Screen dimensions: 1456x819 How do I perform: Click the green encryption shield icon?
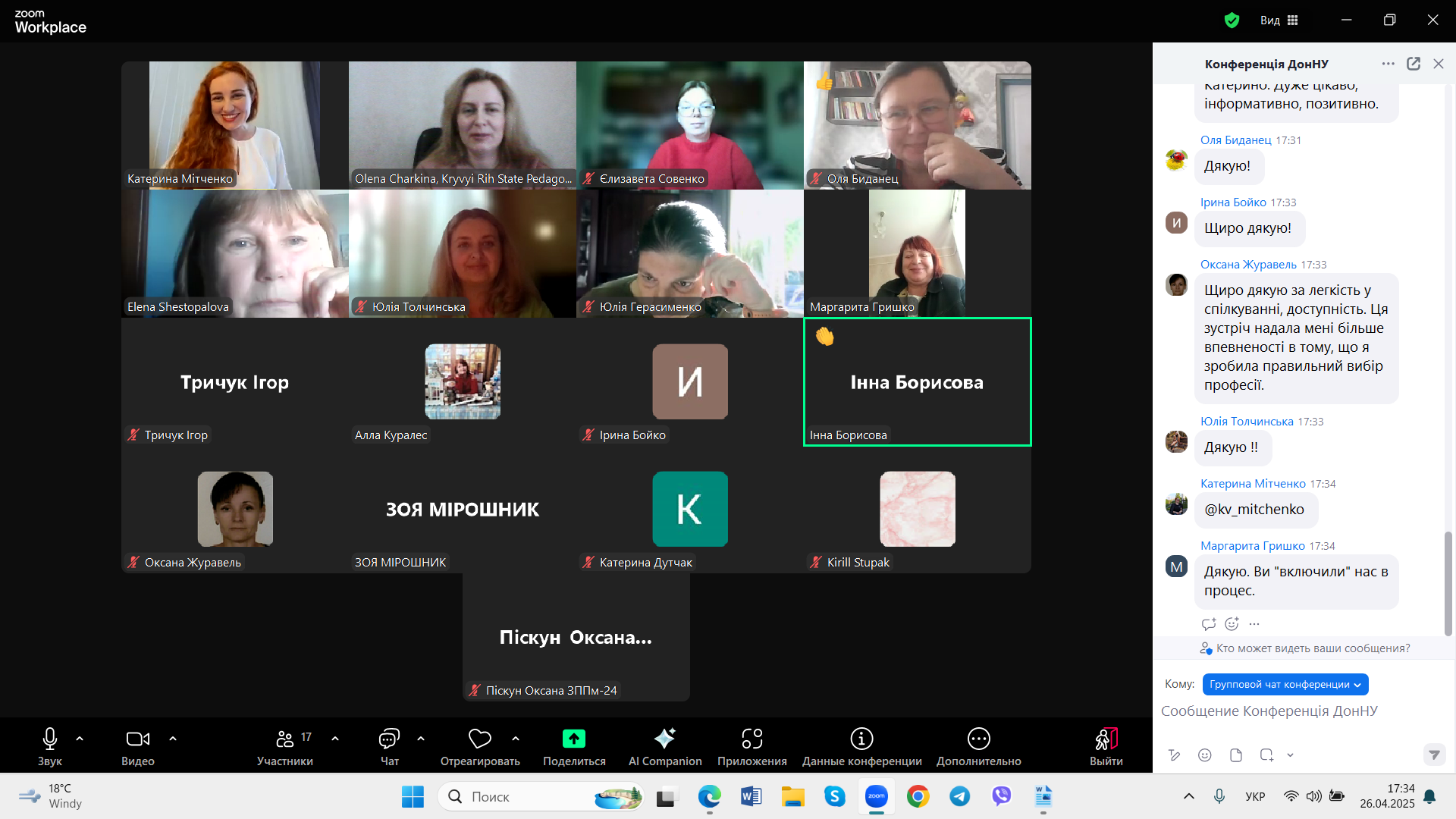tap(1232, 20)
